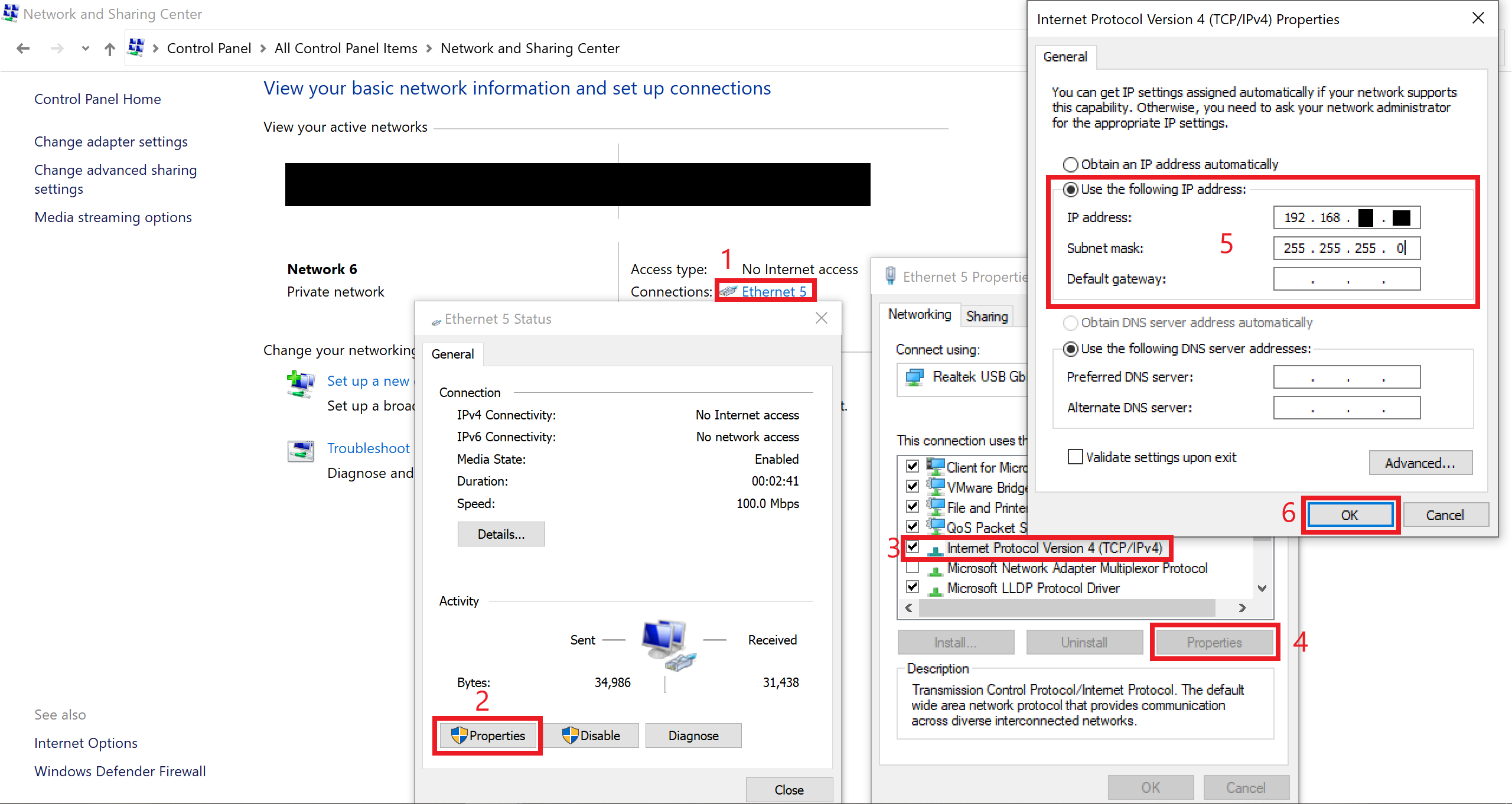The width and height of the screenshot is (1512, 804).
Task: Expand chevron after Control Panel breadcrumb
Action: [x=263, y=48]
